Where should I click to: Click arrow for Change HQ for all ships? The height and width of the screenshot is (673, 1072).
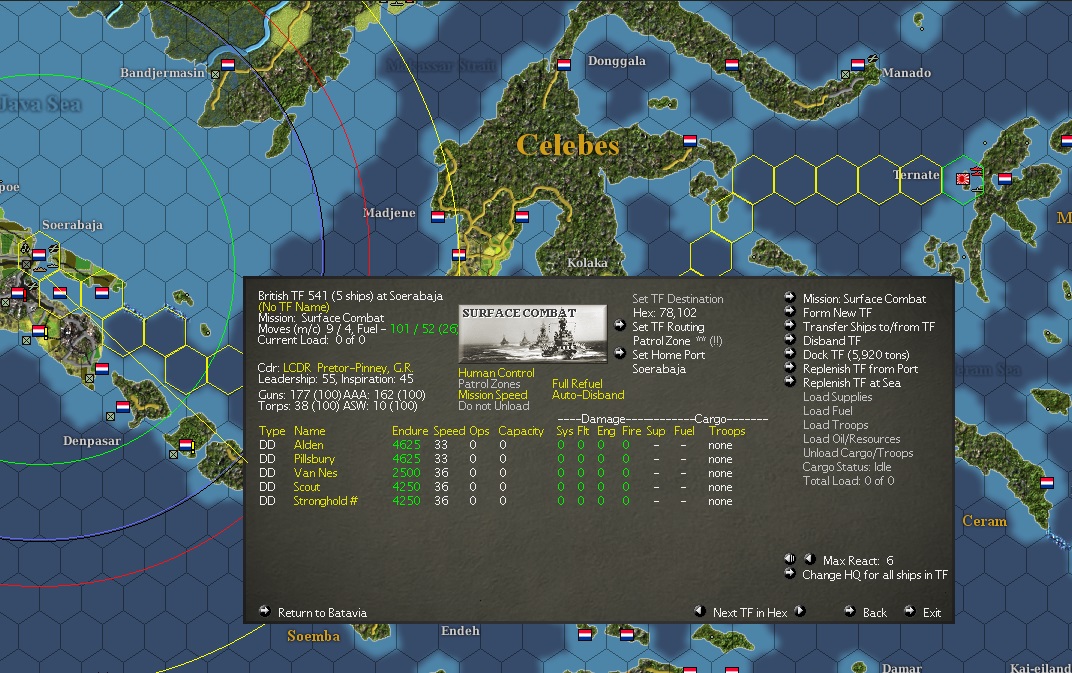coord(790,573)
